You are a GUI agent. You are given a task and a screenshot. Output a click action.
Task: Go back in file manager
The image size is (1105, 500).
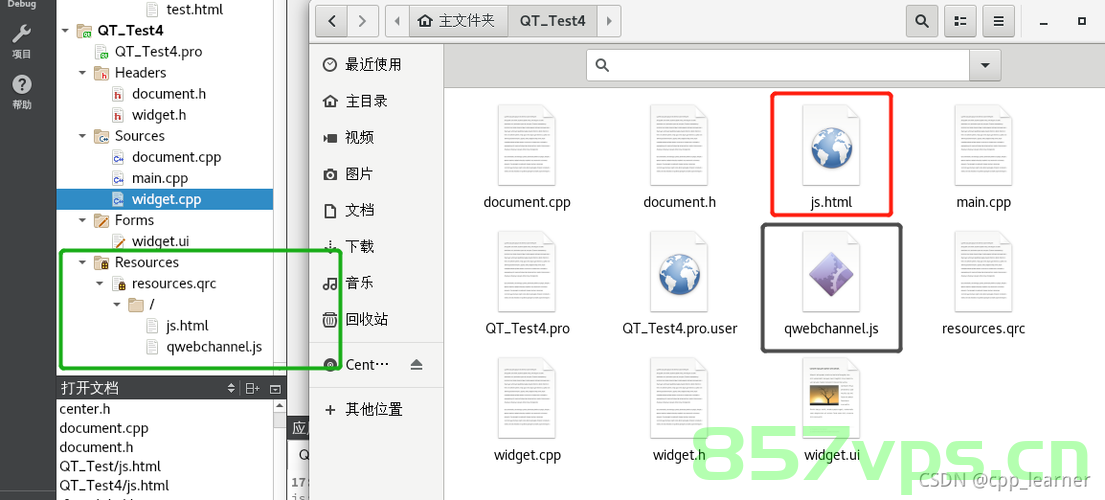(x=331, y=21)
